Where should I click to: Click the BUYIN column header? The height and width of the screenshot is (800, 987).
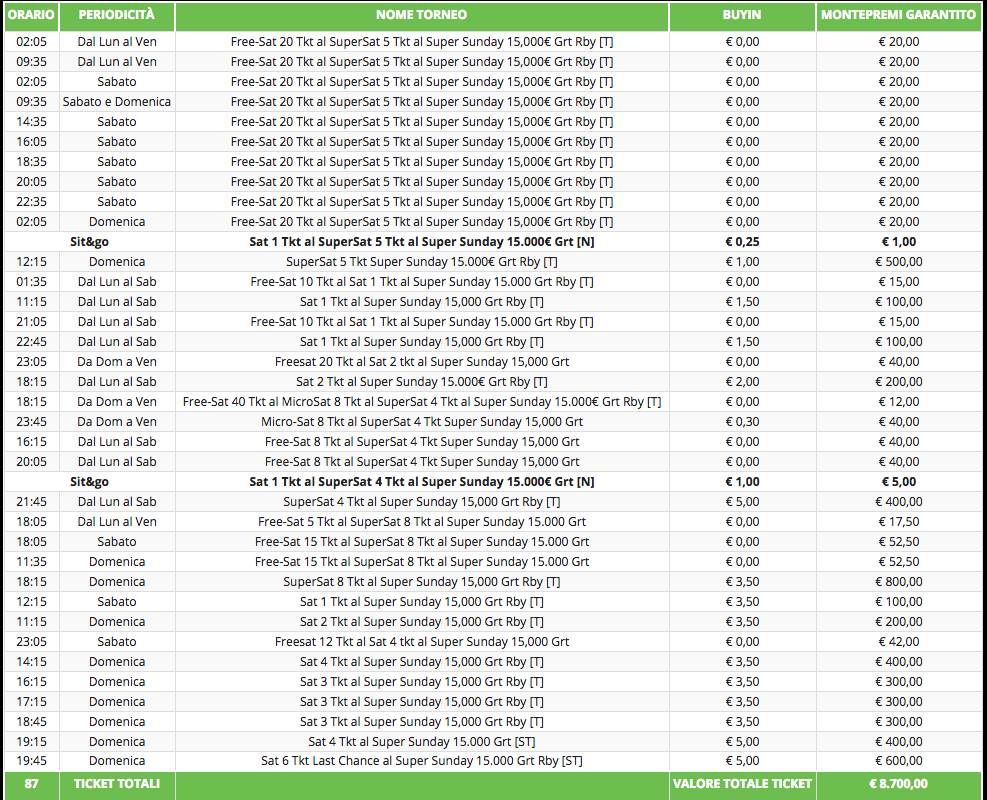tap(742, 15)
